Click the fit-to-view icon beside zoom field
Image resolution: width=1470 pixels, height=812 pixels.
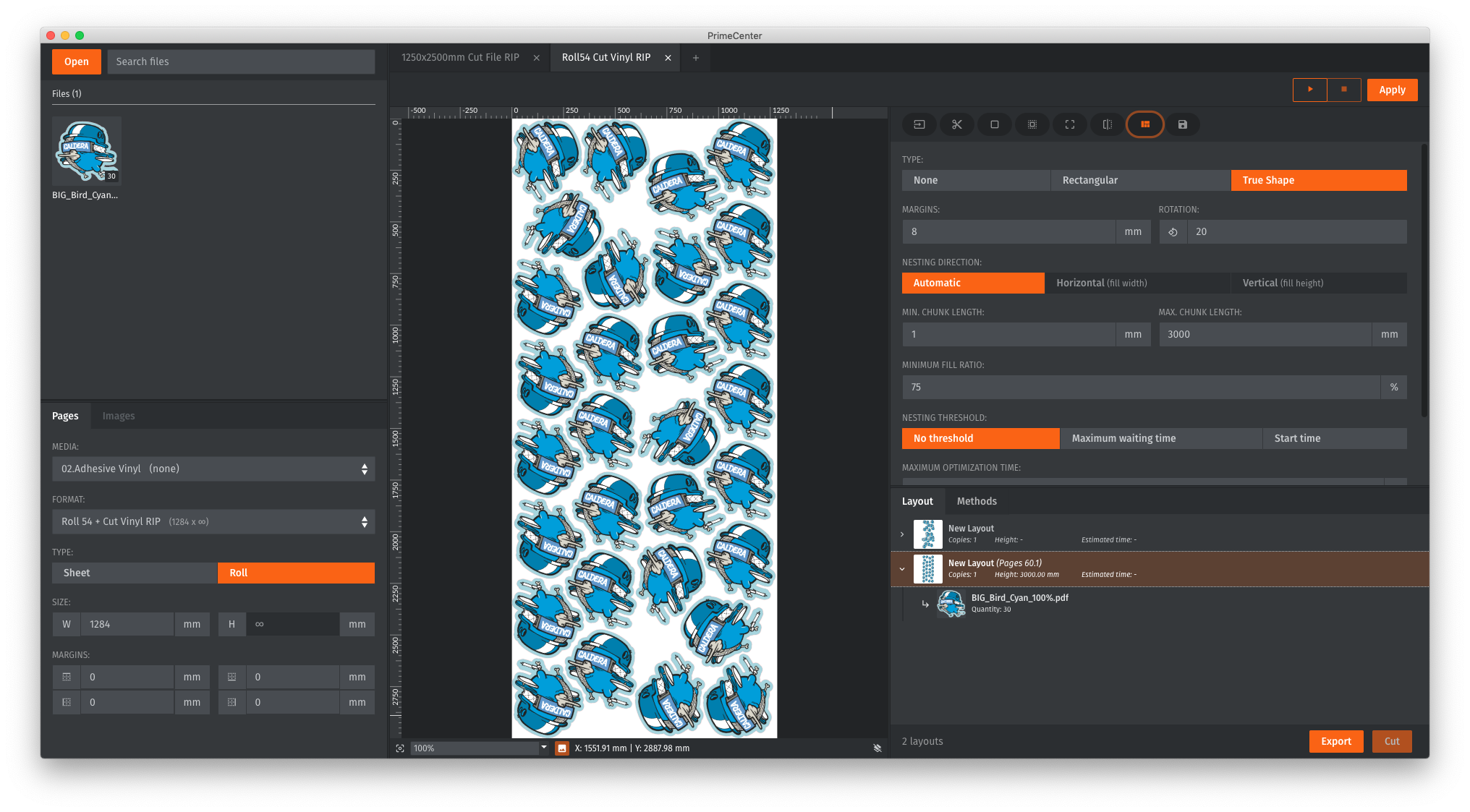click(400, 748)
